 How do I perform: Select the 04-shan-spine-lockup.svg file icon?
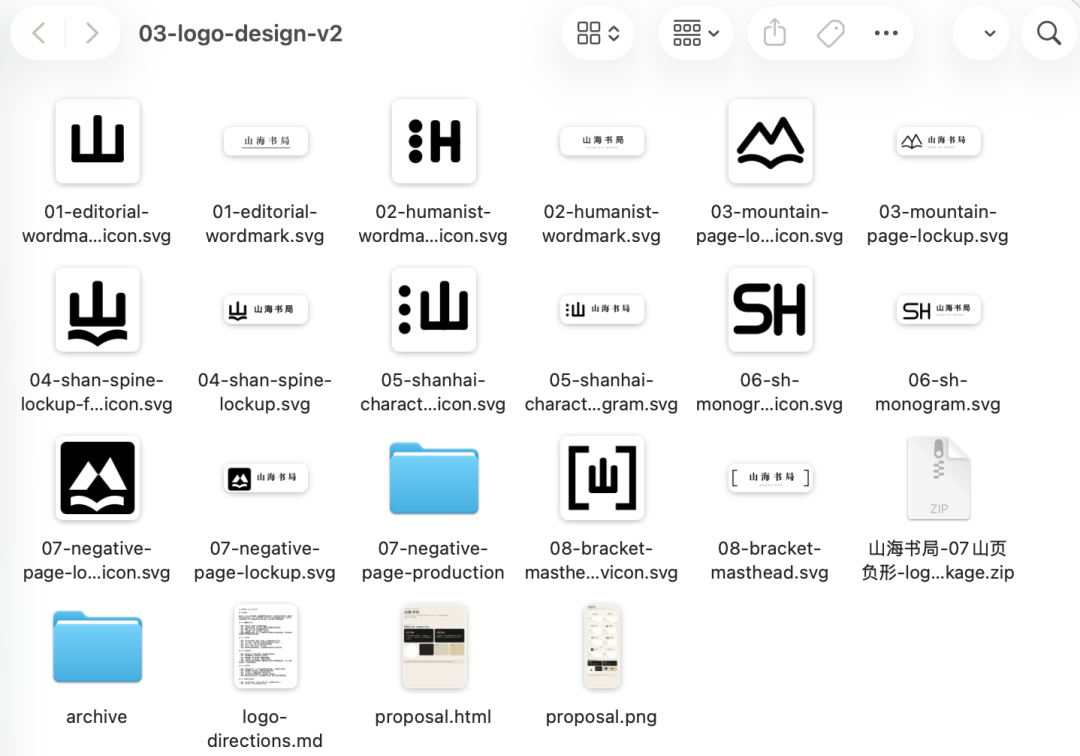265,309
